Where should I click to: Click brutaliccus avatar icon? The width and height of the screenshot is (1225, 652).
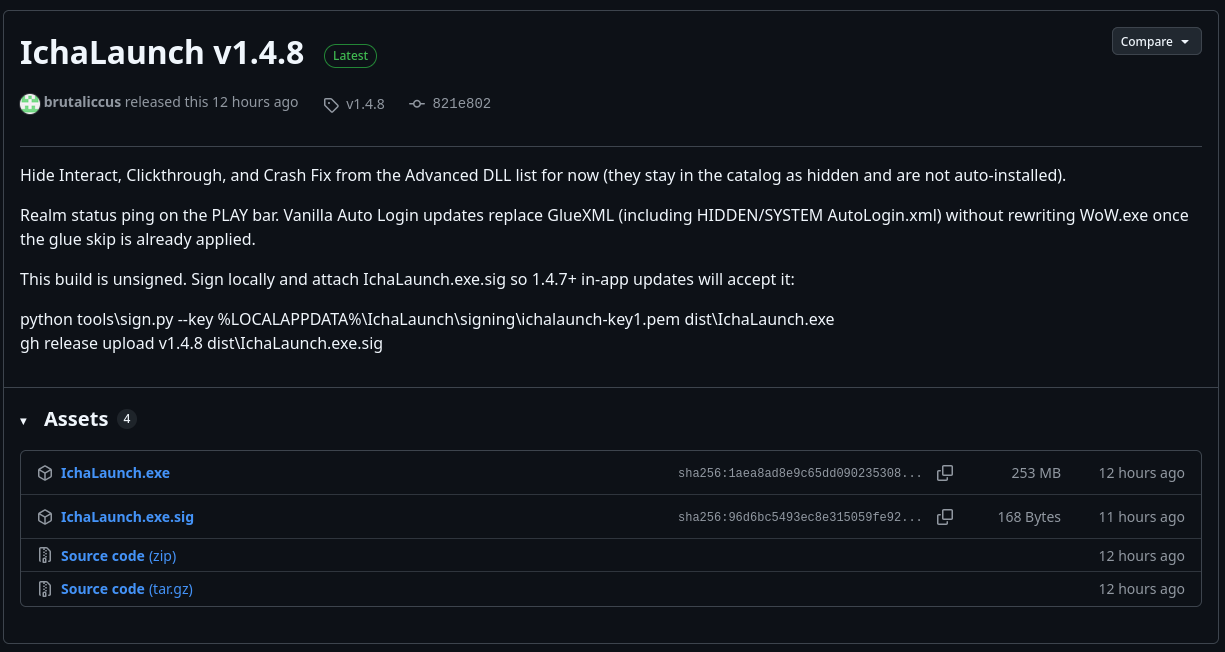pos(30,103)
